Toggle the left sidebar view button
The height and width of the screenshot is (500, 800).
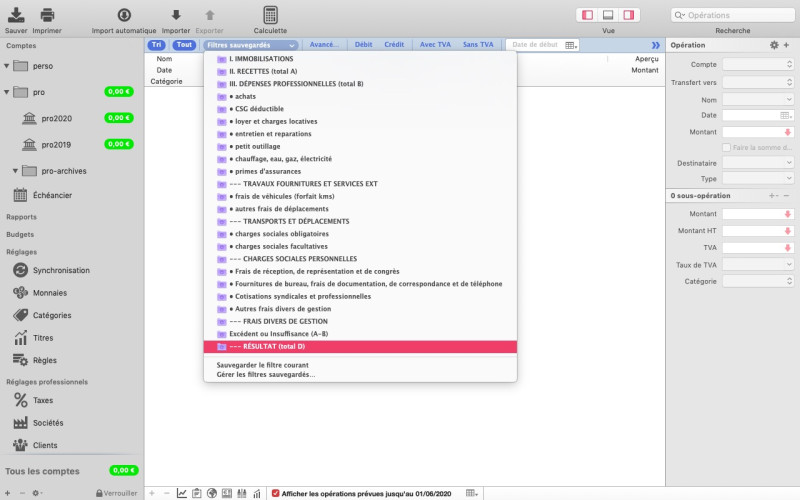(586, 15)
